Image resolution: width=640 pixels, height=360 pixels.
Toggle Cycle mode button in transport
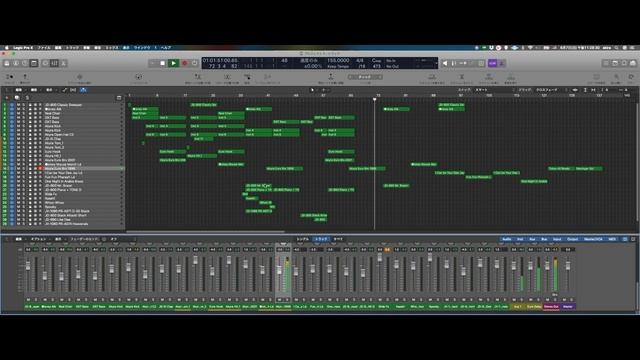(x=194, y=63)
